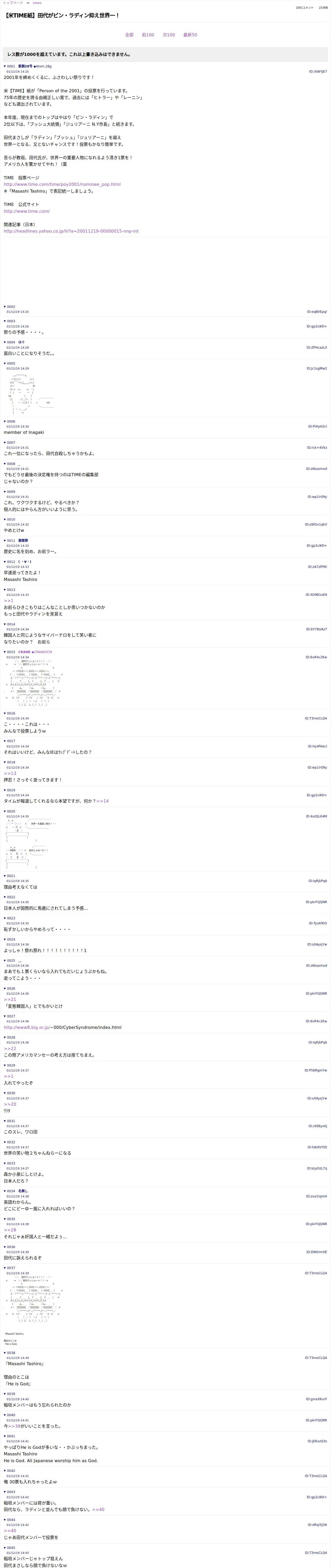Open the トップページ breadcrumb link
Image resolution: width=336 pixels, height=1568 pixels.
(13, 3)
